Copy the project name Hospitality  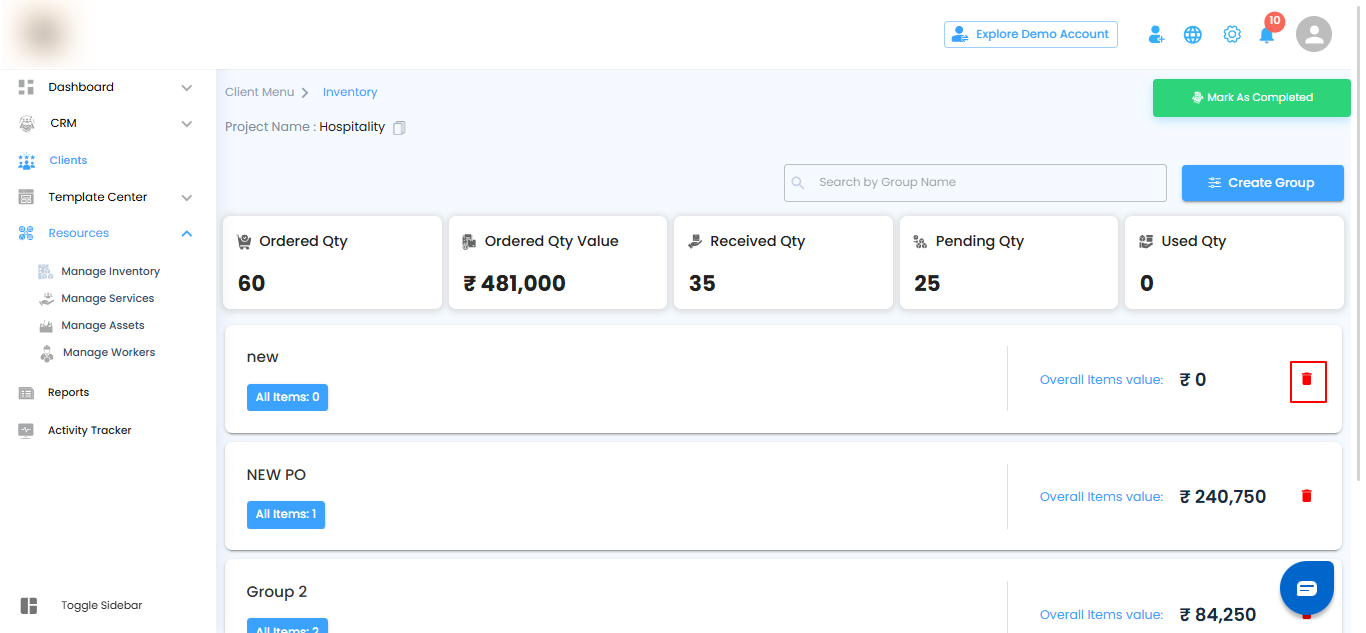tap(399, 128)
